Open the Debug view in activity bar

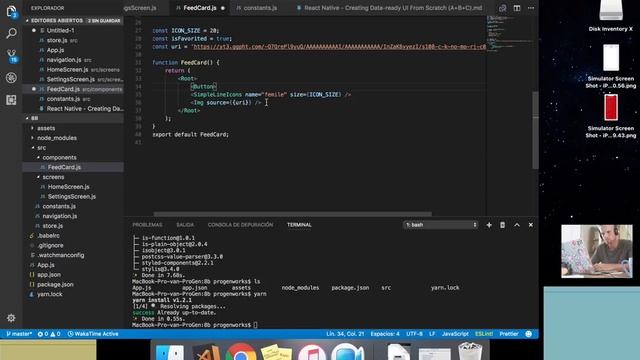(x=11, y=78)
